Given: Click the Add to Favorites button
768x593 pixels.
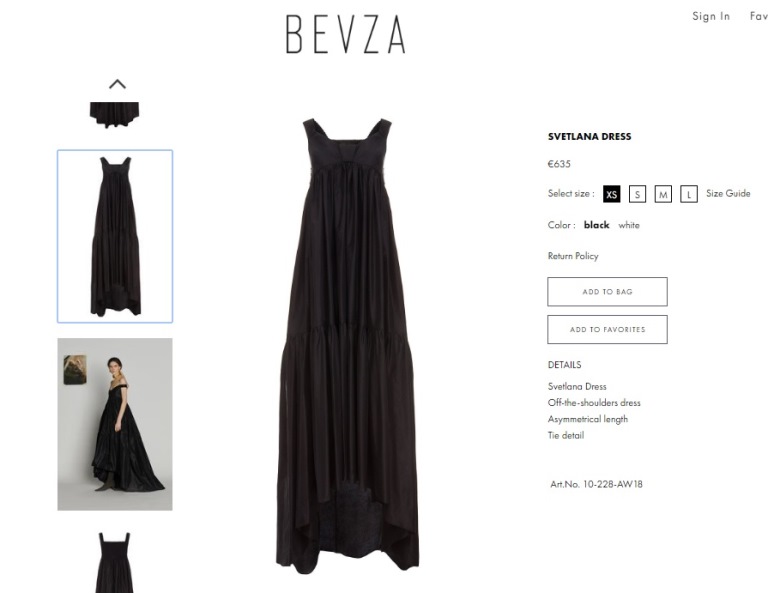Looking at the screenshot, I should pyautogui.click(x=607, y=330).
